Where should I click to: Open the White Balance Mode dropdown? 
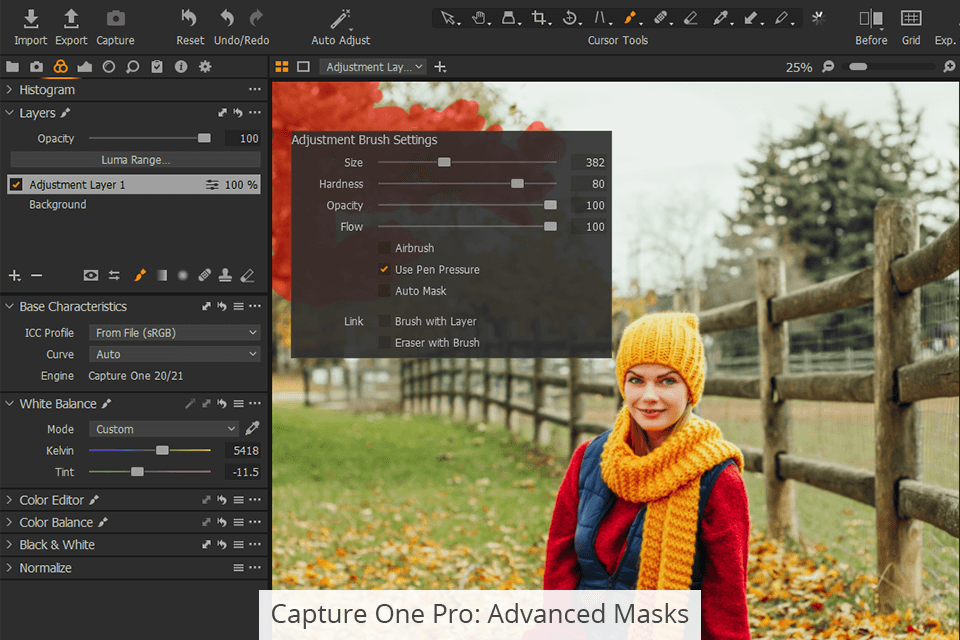pyautogui.click(x=164, y=429)
